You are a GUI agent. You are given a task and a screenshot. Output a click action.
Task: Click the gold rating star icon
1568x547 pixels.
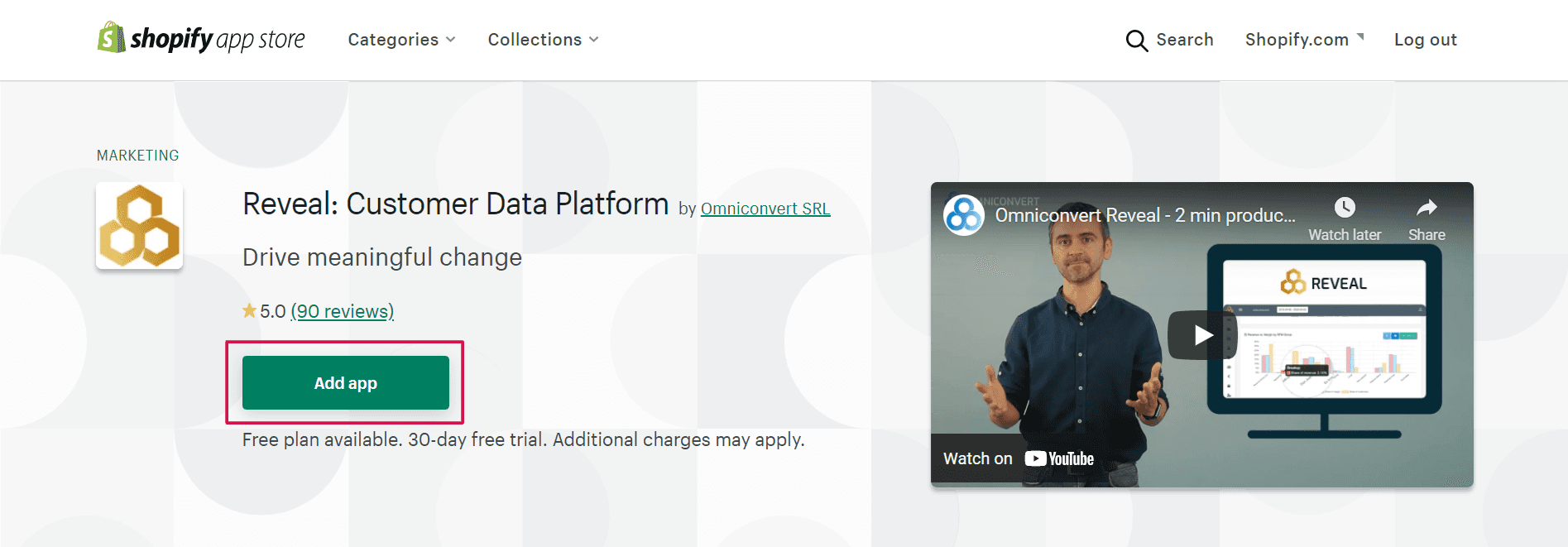click(249, 310)
